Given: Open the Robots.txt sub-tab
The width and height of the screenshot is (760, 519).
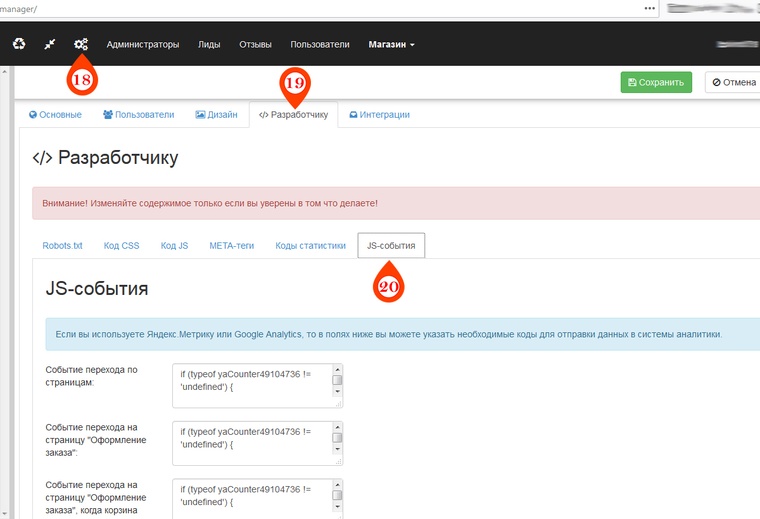Looking at the screenshot, I should [x=62, y=245].
